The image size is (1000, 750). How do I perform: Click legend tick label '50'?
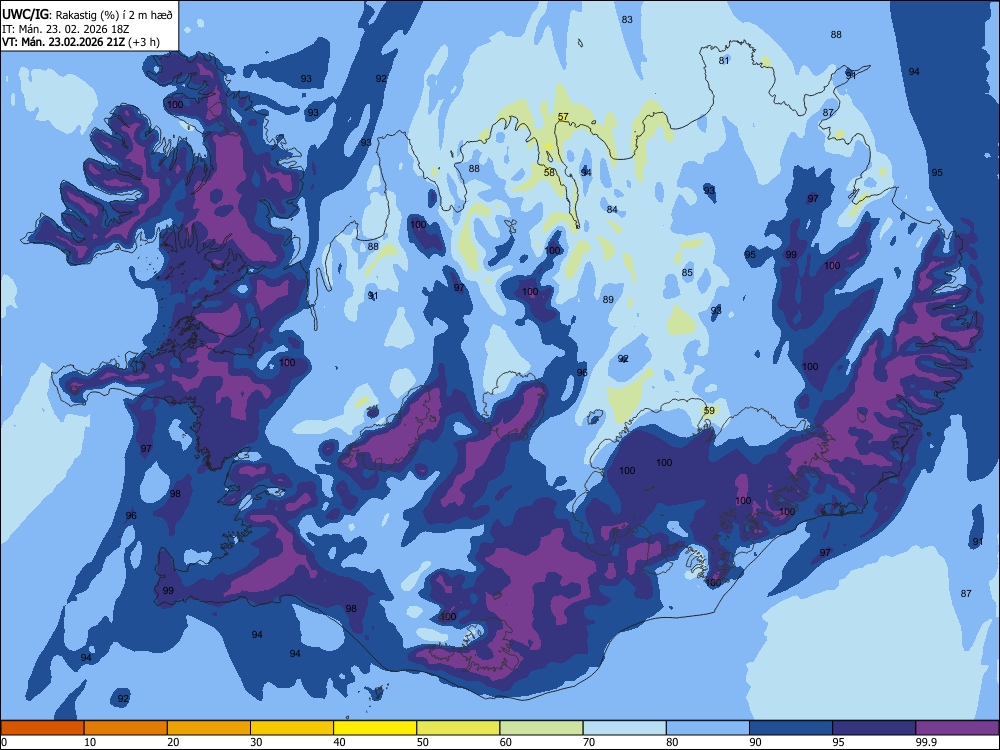(423, 742)
